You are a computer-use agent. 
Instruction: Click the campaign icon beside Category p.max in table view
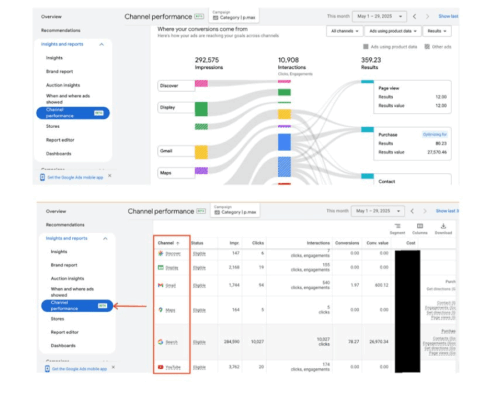[217, 212]
